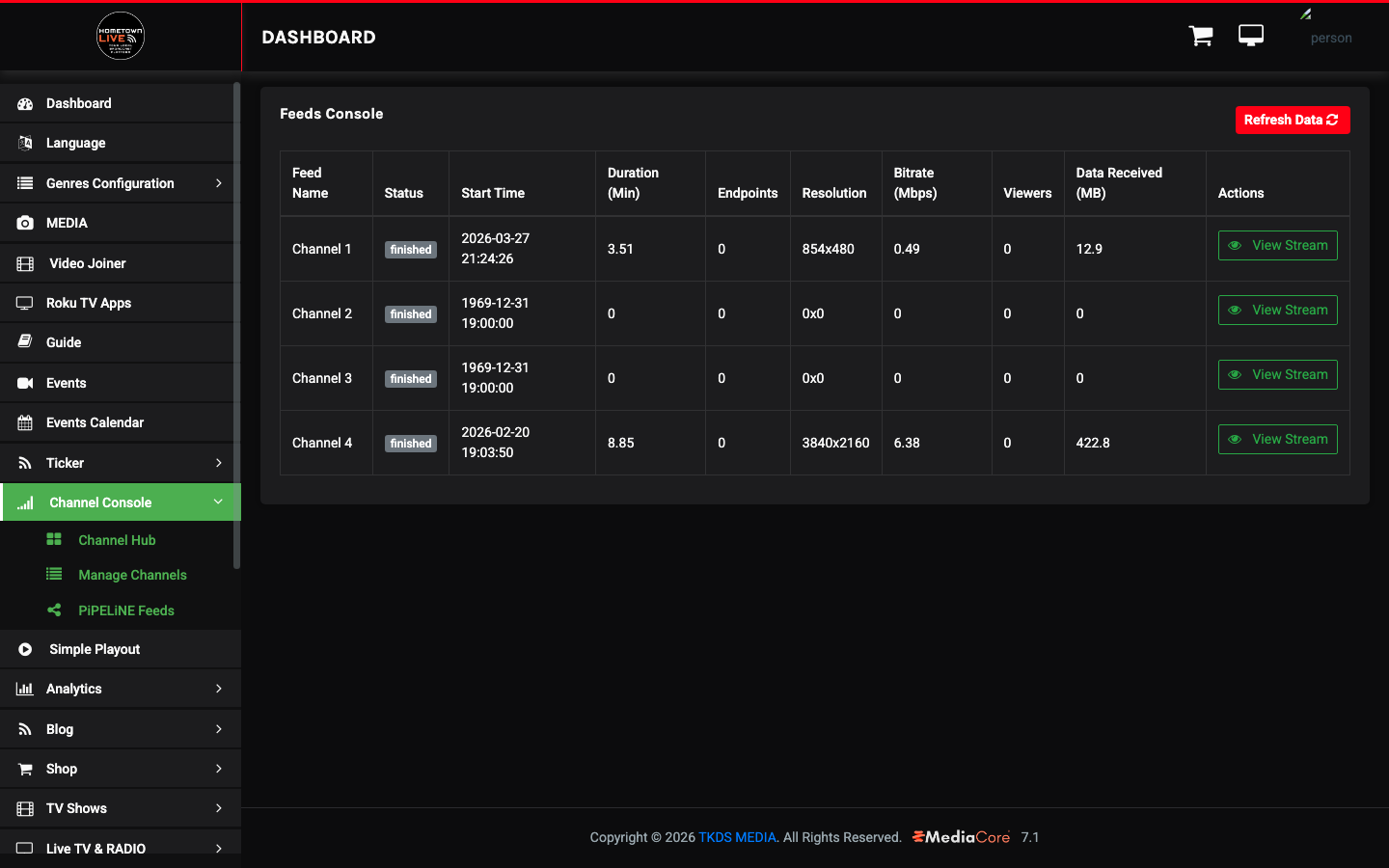
Task: Click the Shop cart icon in sidebar
Action: click(25, 769)
